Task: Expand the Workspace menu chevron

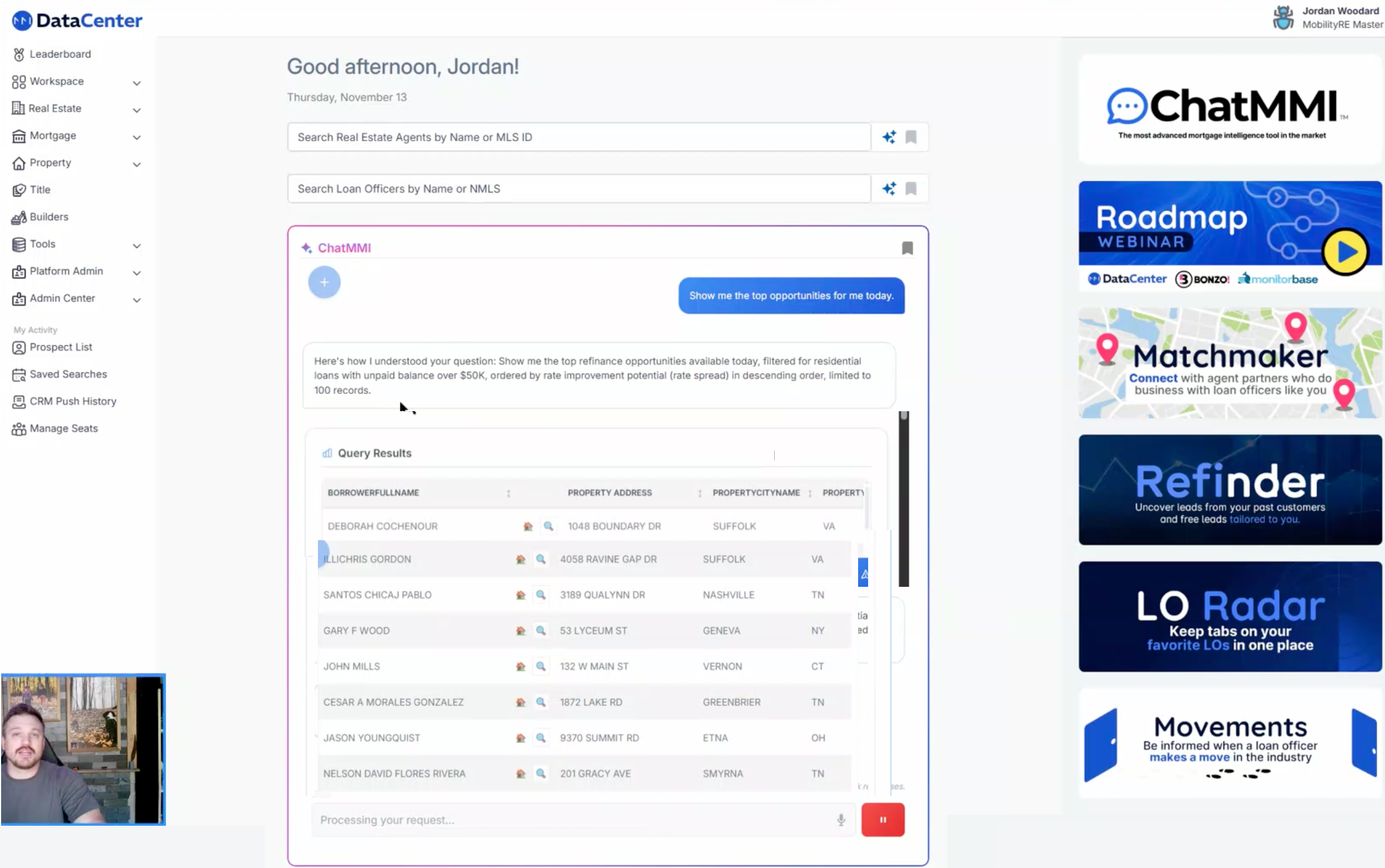Action: [x=137, y=83]
